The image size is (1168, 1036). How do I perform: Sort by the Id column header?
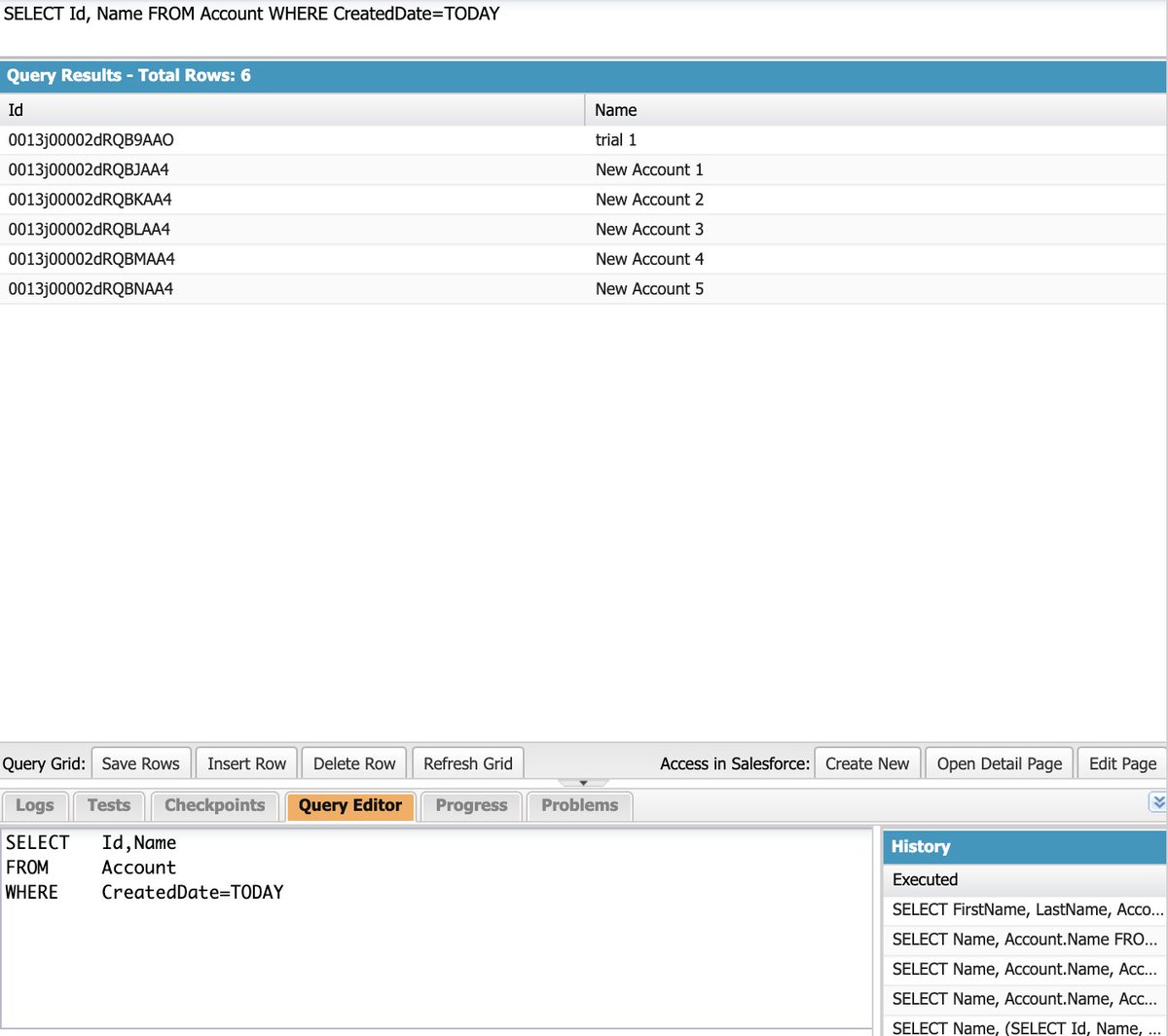coord(292,110)
